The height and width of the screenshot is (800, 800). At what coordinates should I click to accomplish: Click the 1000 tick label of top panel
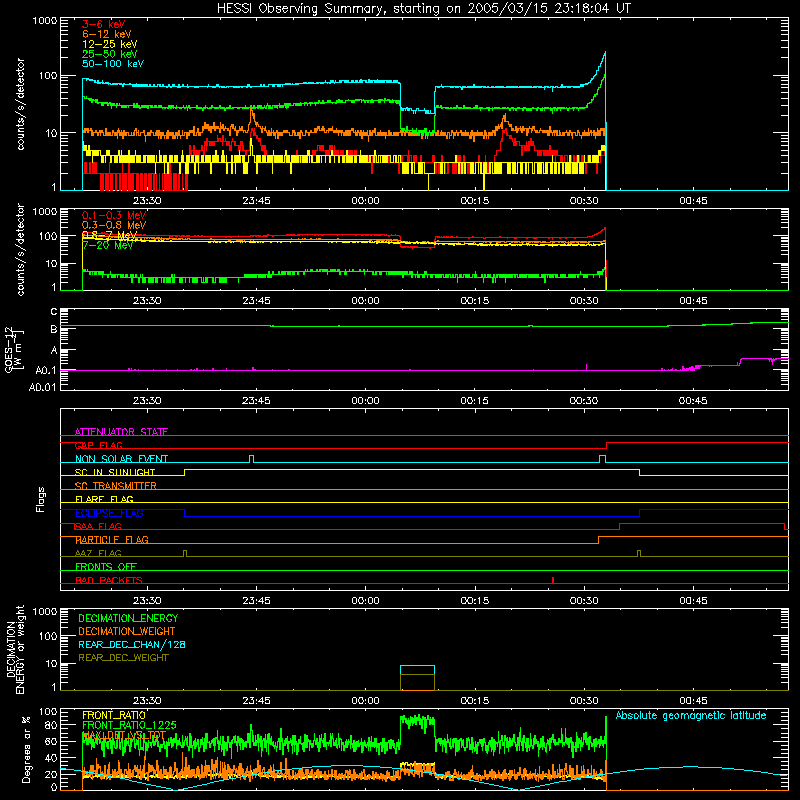click(x=44, y=21)
